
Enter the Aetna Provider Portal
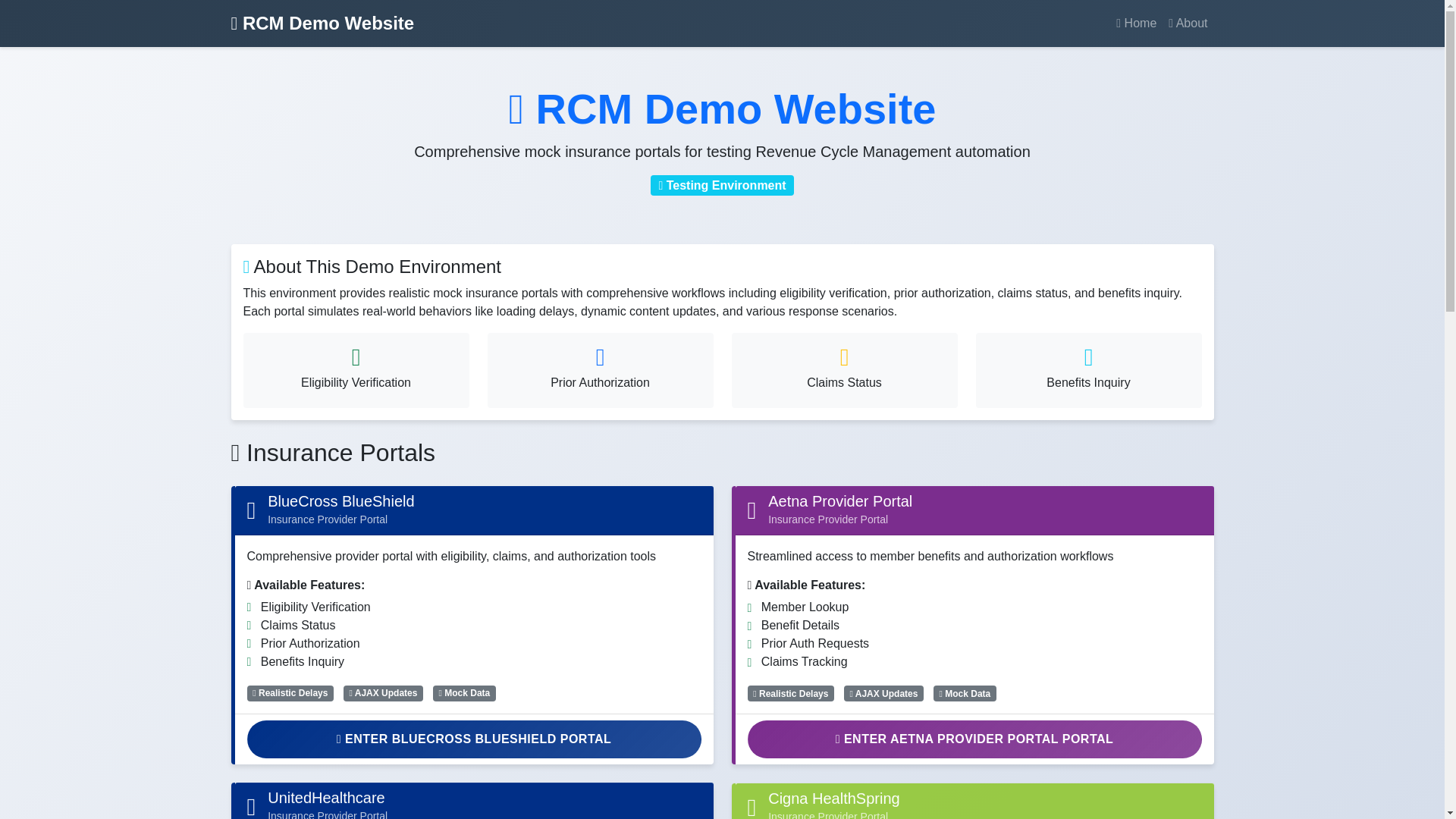tap(974, 739)
